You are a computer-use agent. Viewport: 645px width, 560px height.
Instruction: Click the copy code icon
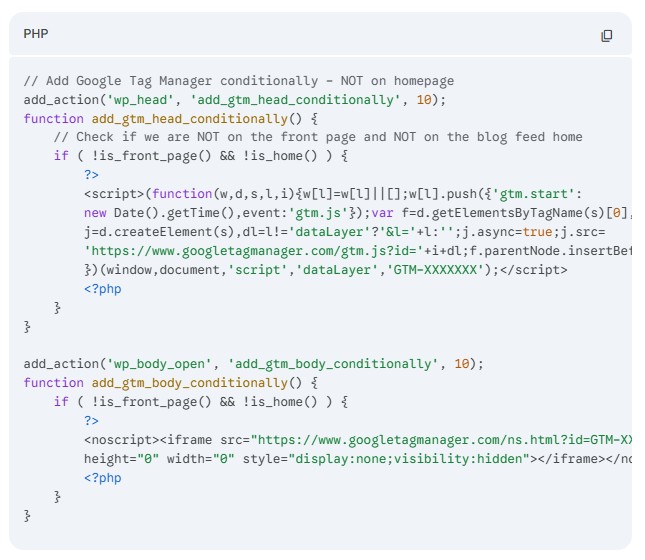[x=606, y=36]
